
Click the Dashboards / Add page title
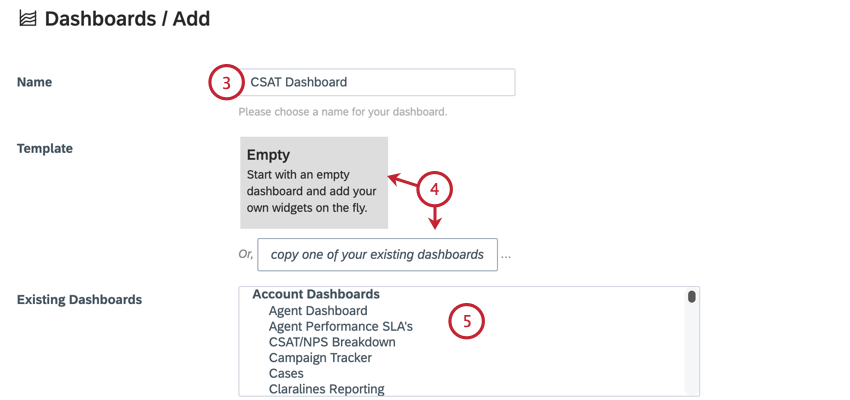click(127, 19)
